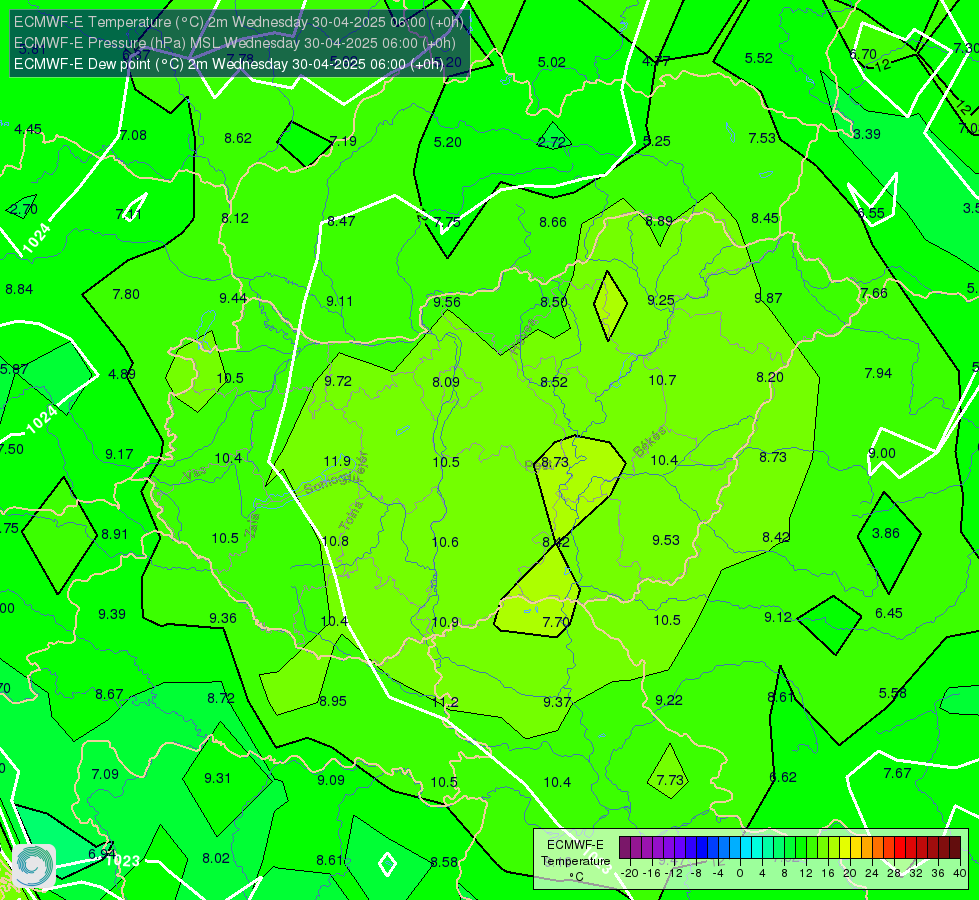Screen dimensions: 979x900
Task: Click the ECMWF swirl logo icon
Action: click(34, 866)
